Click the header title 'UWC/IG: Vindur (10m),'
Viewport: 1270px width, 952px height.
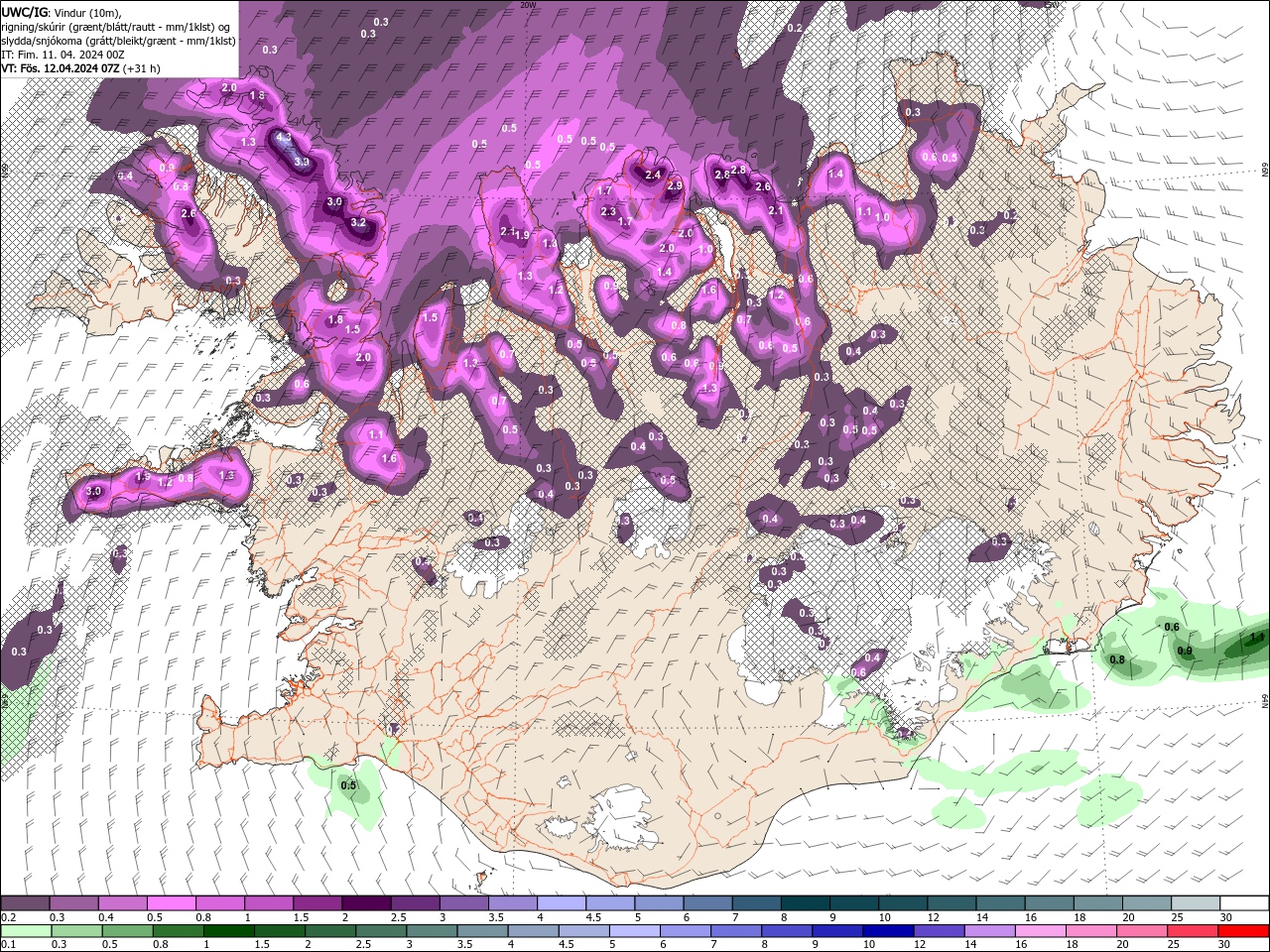coord(61,11)
